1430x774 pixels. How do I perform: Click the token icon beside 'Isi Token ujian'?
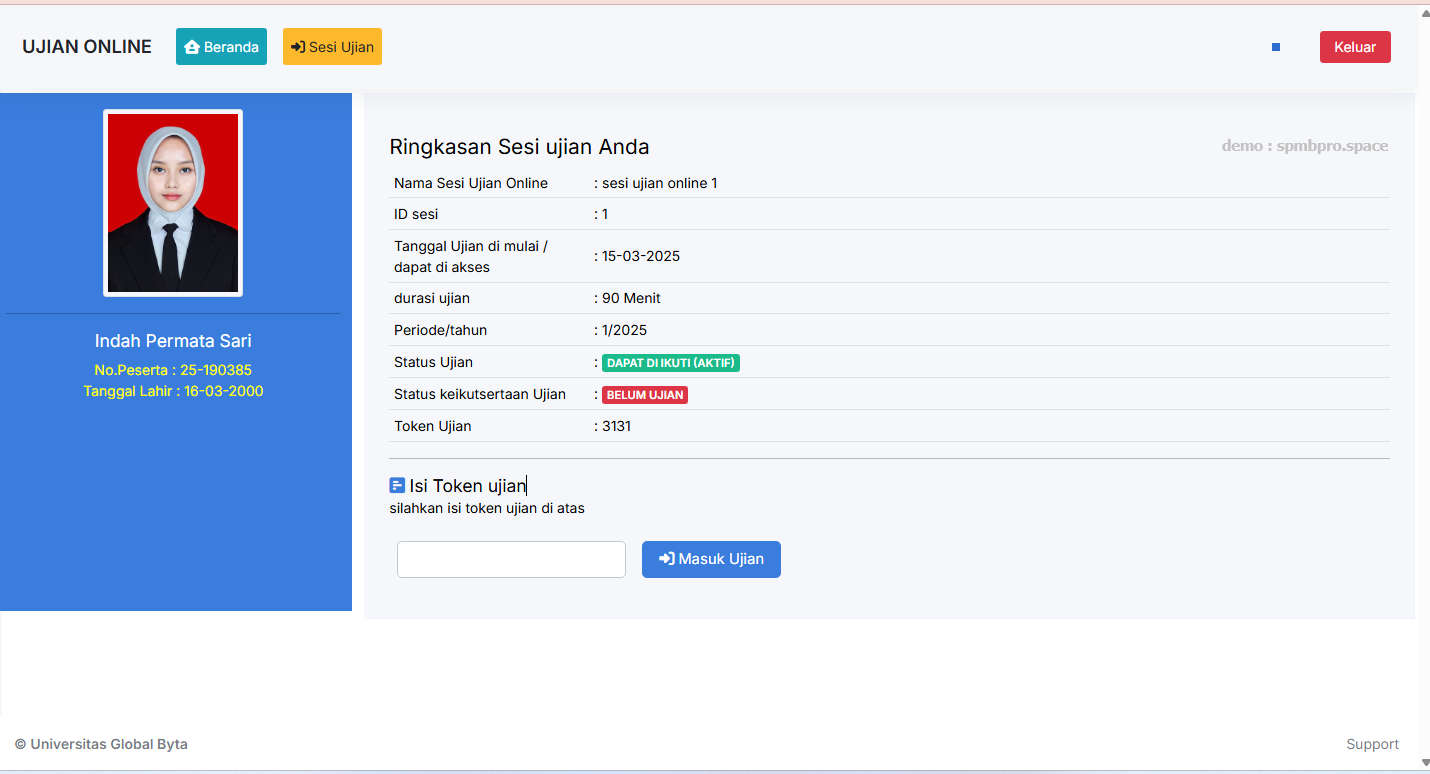coord(395,485)
